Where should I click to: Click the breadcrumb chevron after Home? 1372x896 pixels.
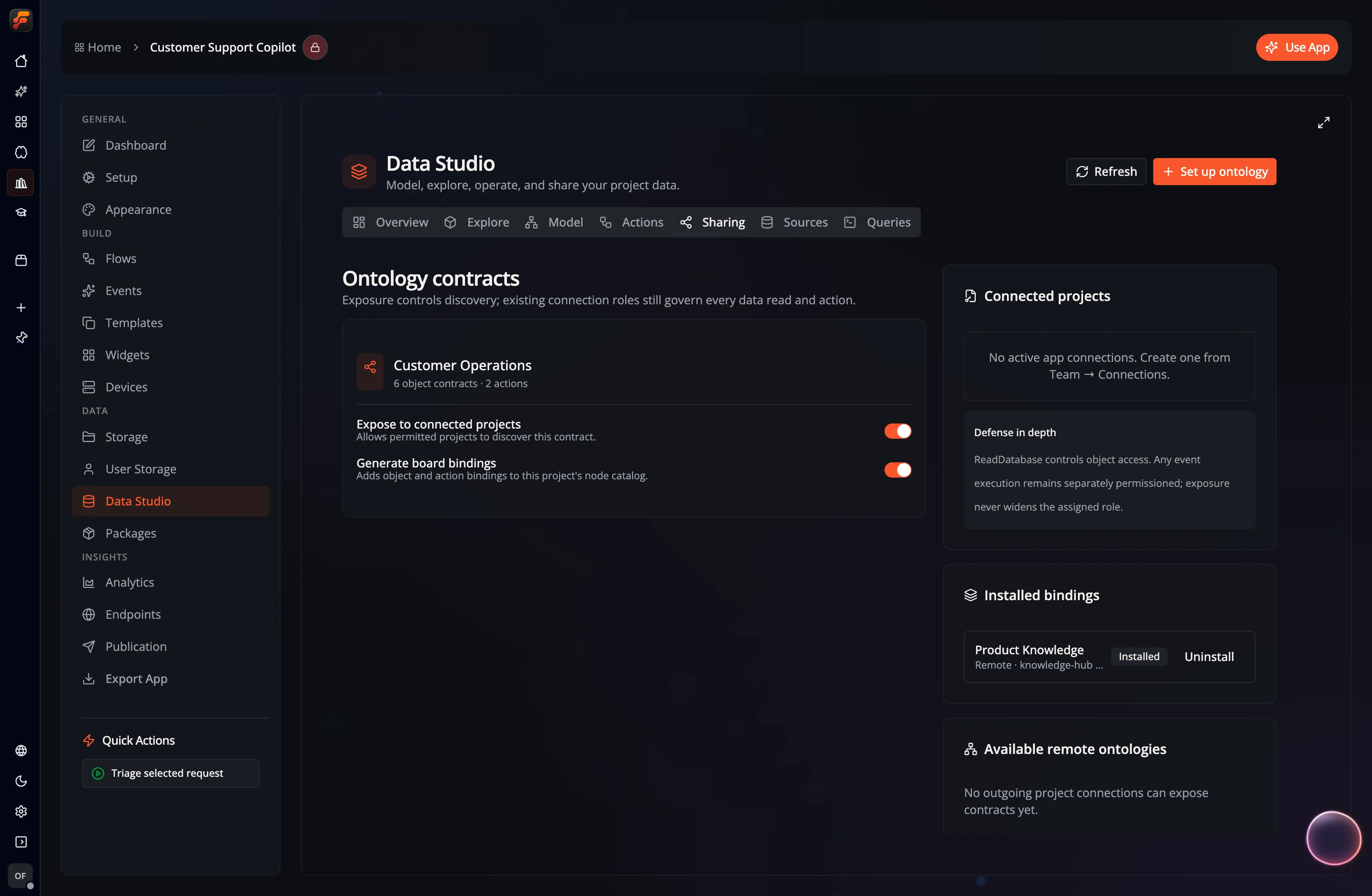[x=136, y=47]
